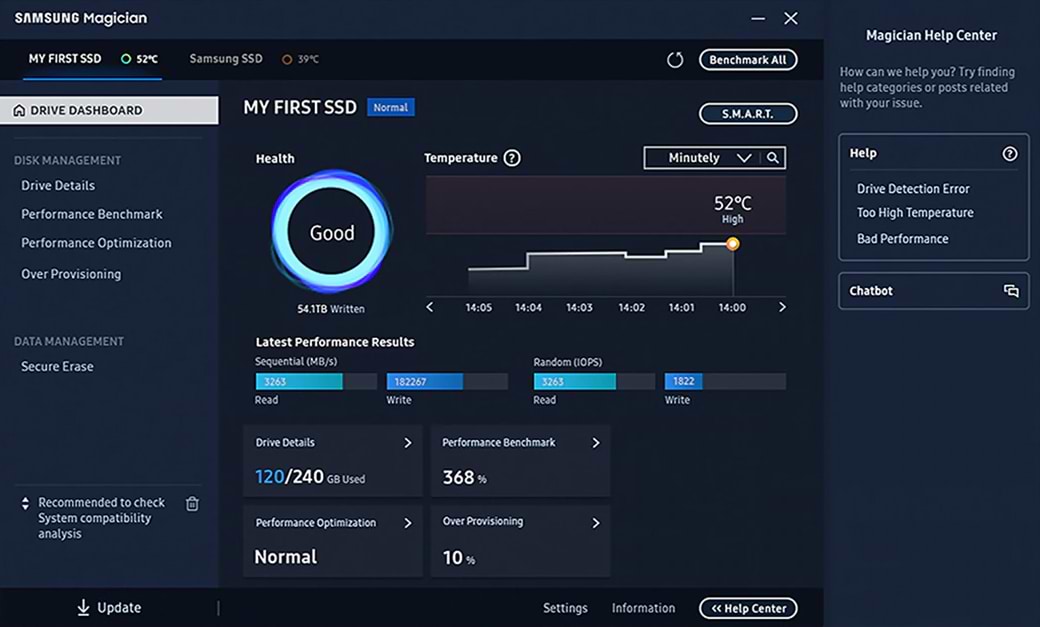Click the 368 % benchmark value

coord(464,477)
